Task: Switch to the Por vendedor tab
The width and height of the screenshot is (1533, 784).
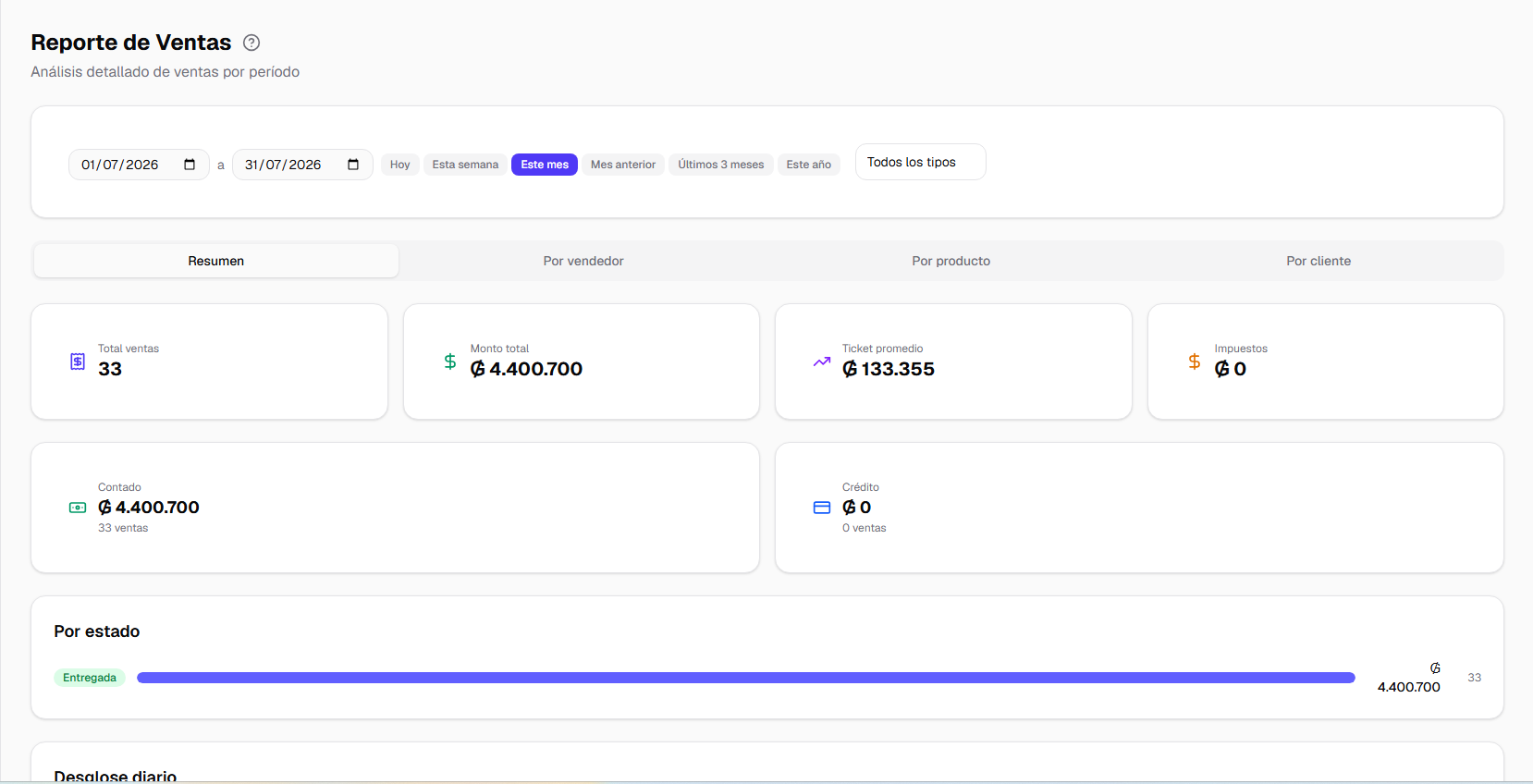Action: tap(583, 261)
